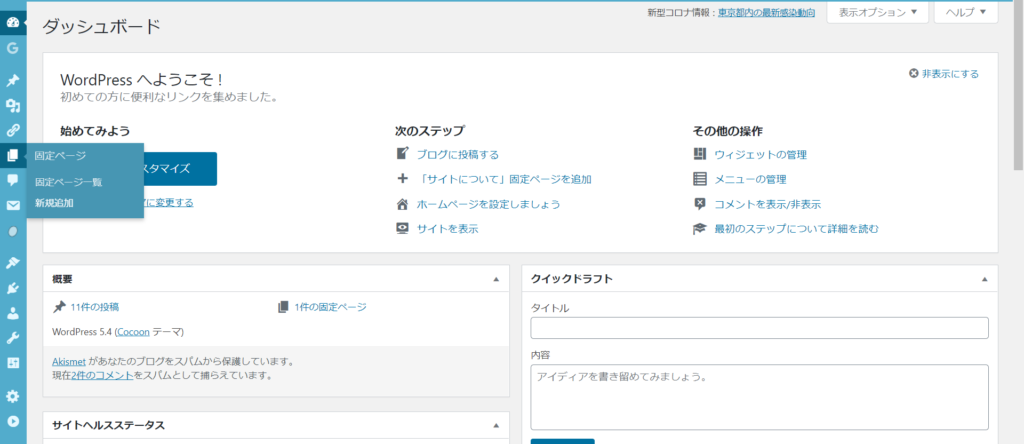Open the sliders icon below the wrench in the sidebar
Screen dimensions: 1024x444
12,363
